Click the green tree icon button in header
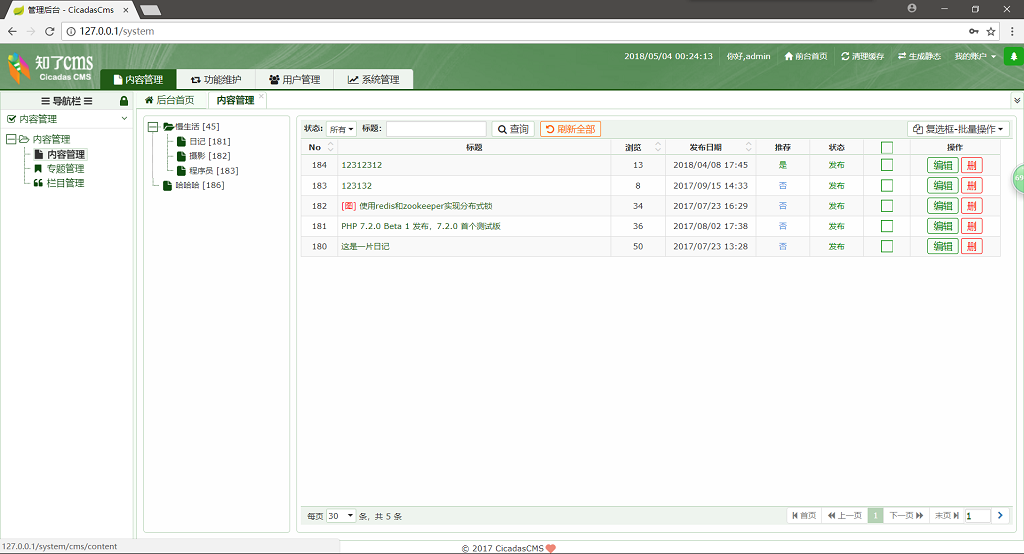The image size is (1024, 554). [x=1012, y=57]
